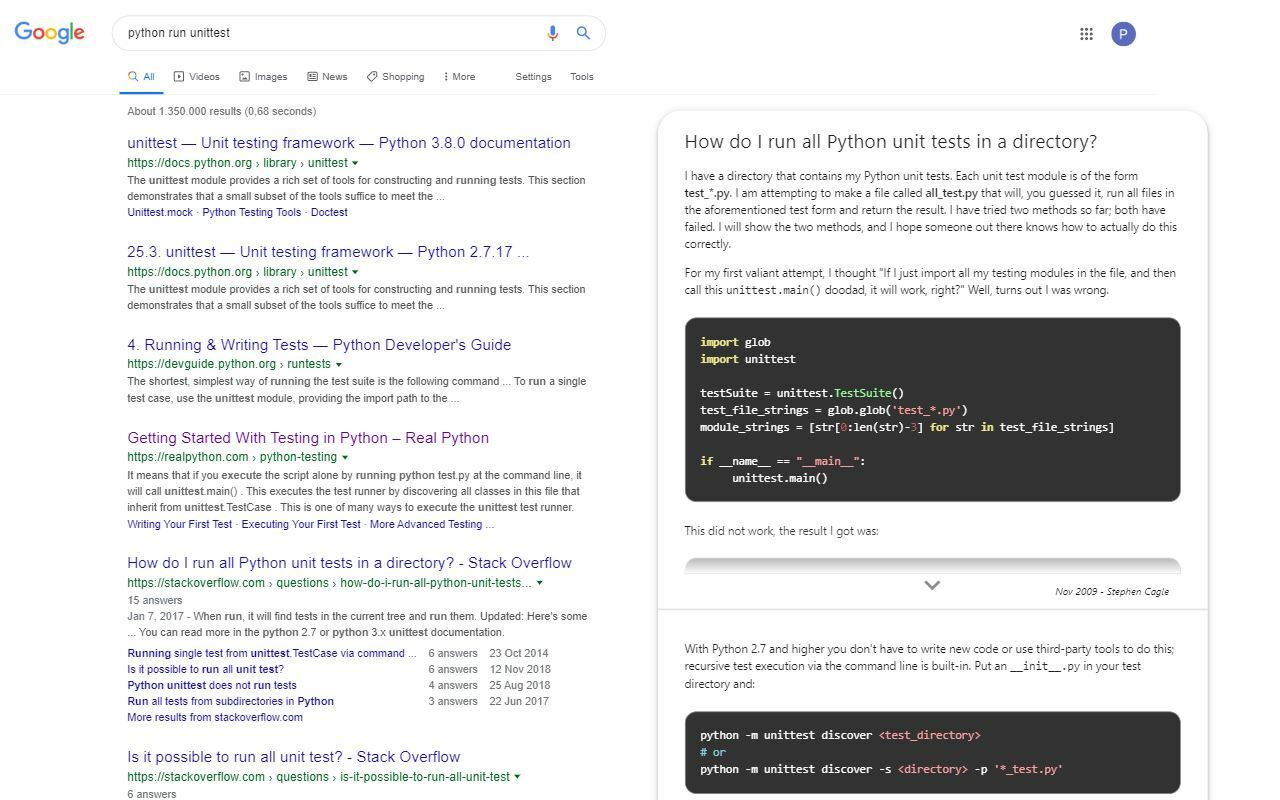Open the account avatar labeled P

tap(1123, 34)
